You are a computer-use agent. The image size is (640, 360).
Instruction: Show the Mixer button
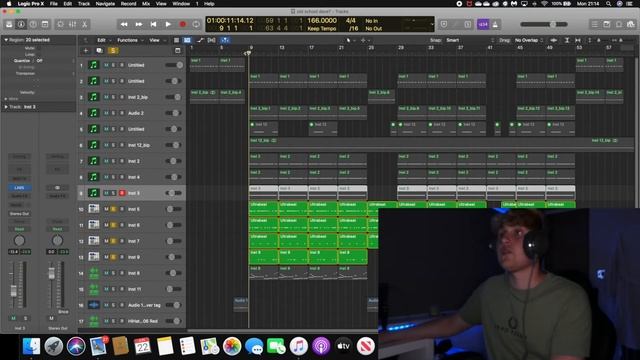(72, 24)
